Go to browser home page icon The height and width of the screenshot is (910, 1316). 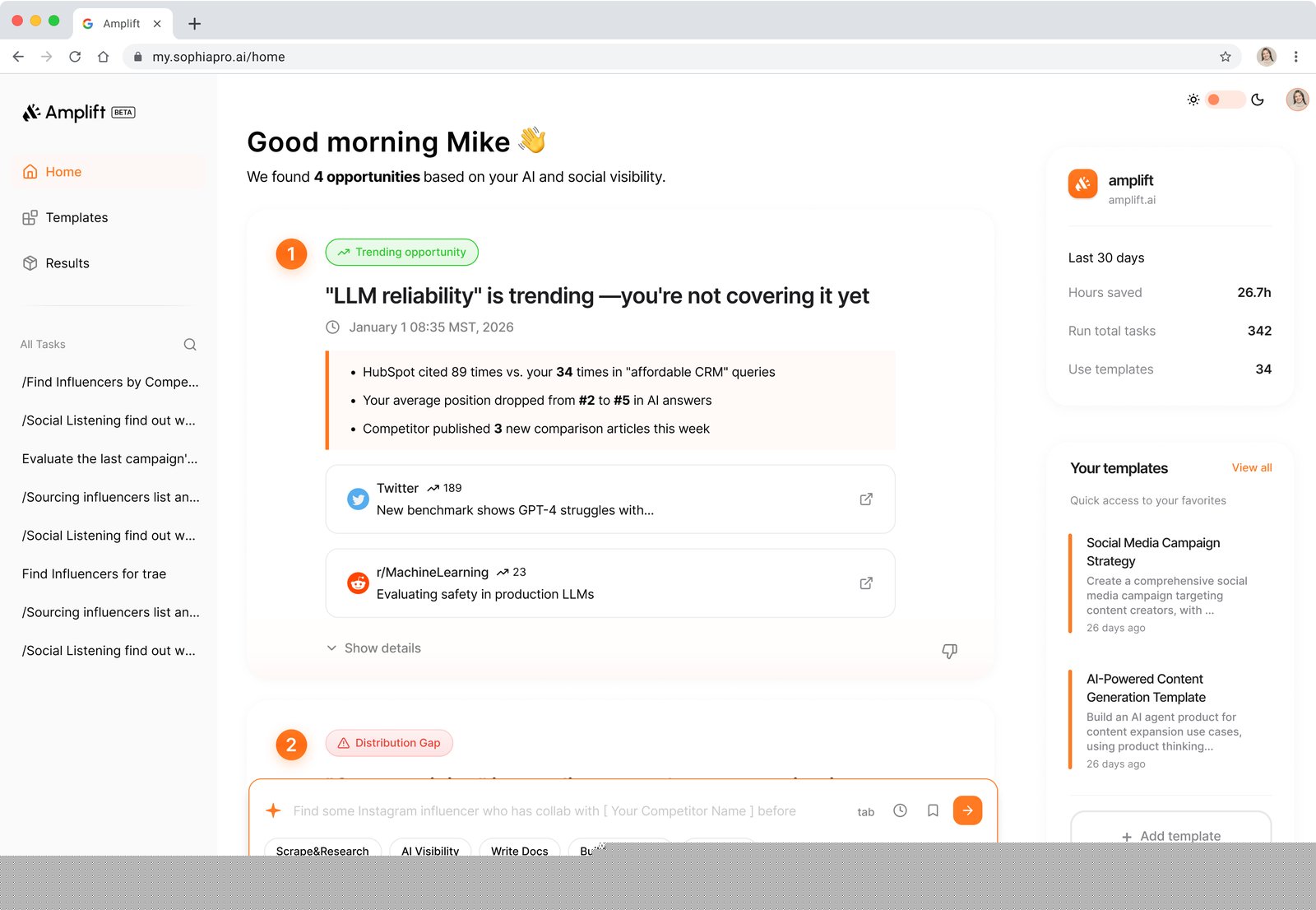(103, 57)
